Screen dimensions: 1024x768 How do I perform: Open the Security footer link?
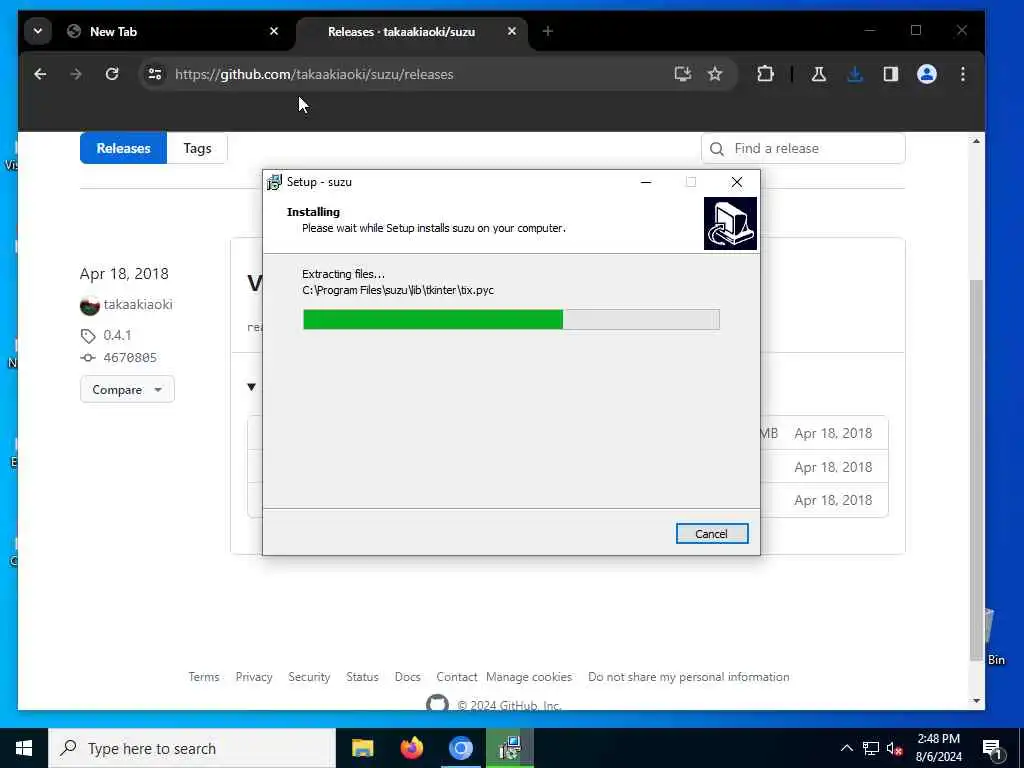coord(309,677)
